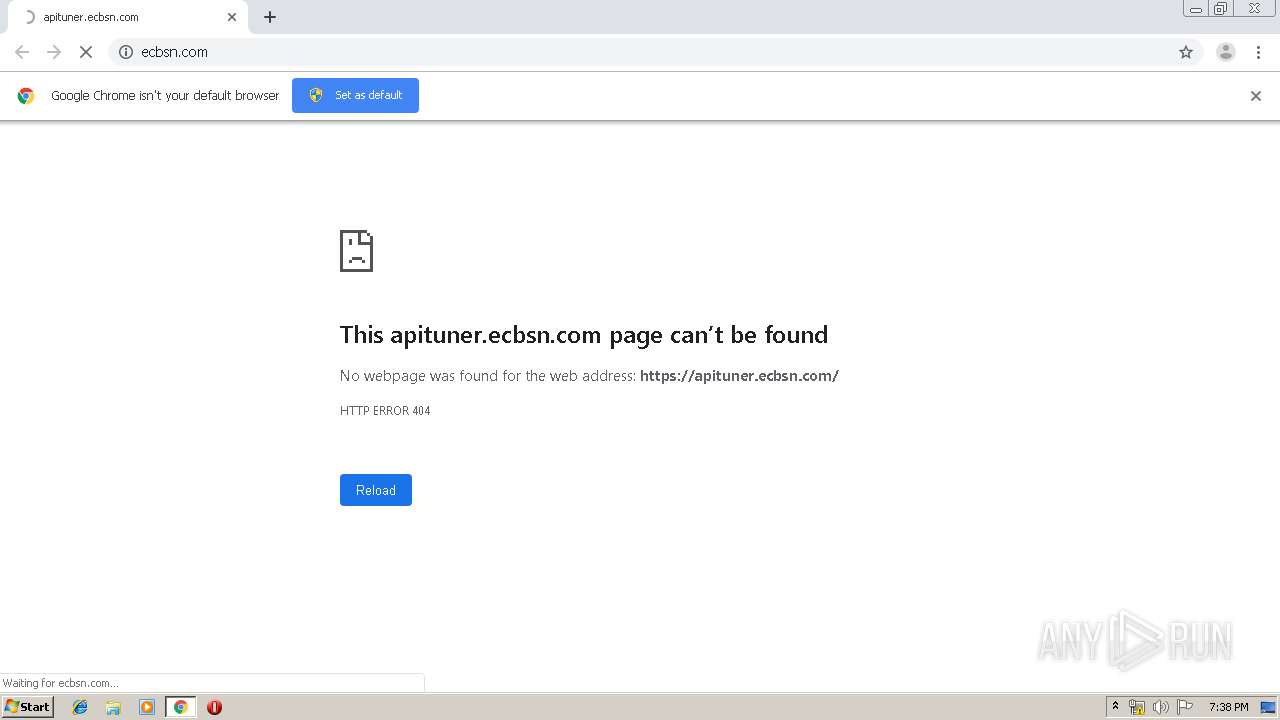Click the Chrome logo in the infobar
The image size is (1280, 720).
coord(26,96)
